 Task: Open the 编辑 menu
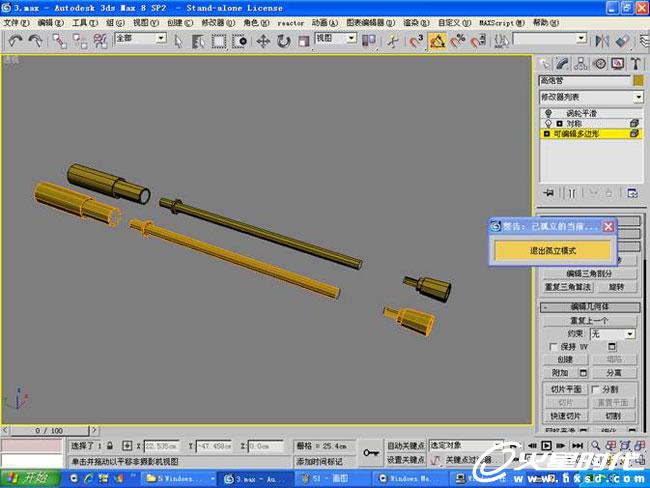tap(51, 23)
